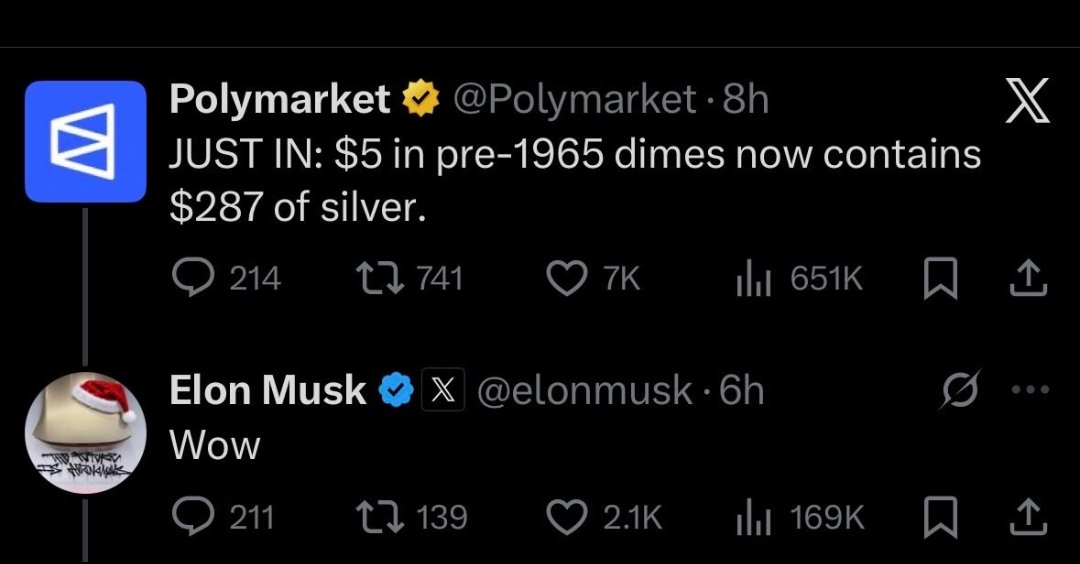This screenshot has height=564, width=1080.
Task: Open the @Polymarket handle link
Action: coord(574,100)
